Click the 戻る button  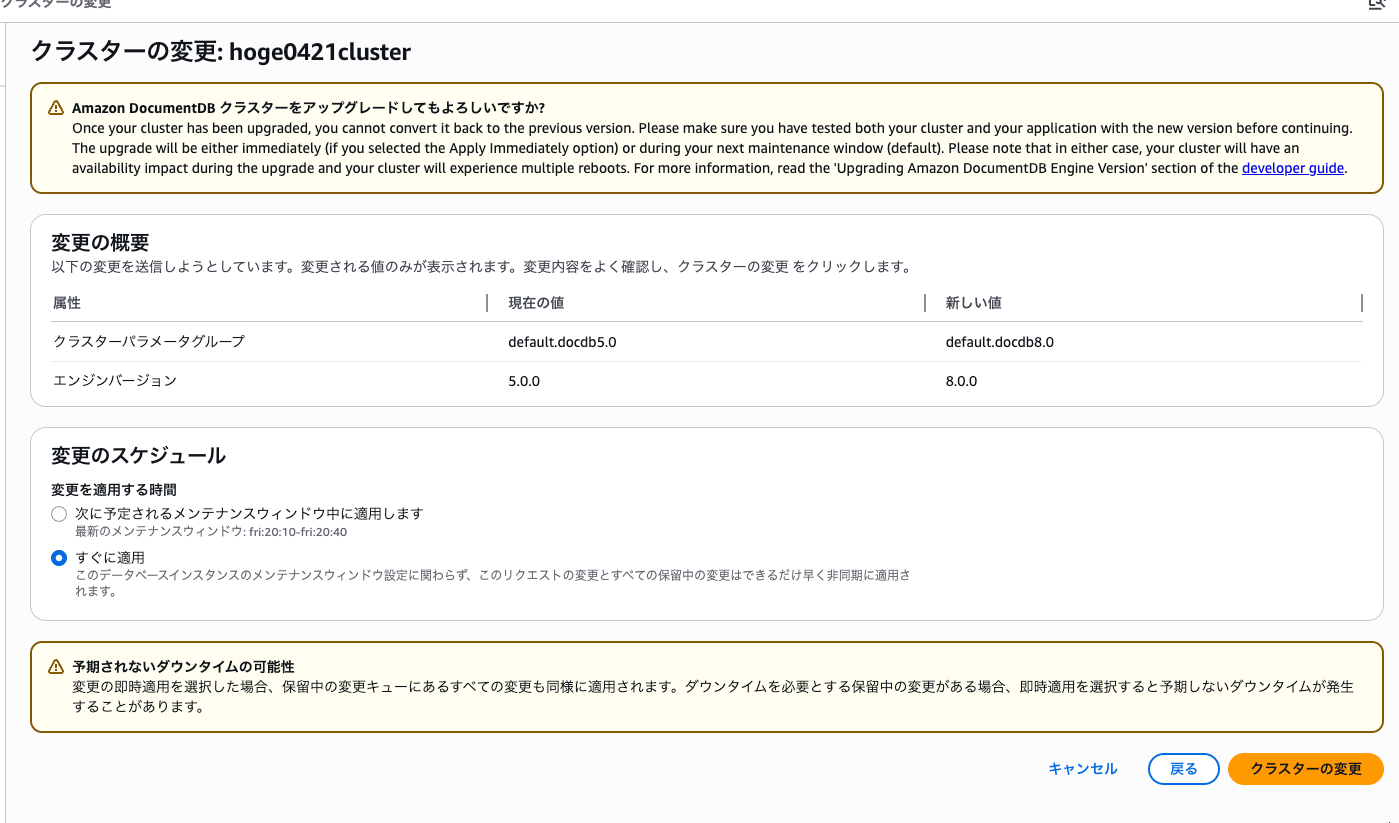(x=1183, y=768)
